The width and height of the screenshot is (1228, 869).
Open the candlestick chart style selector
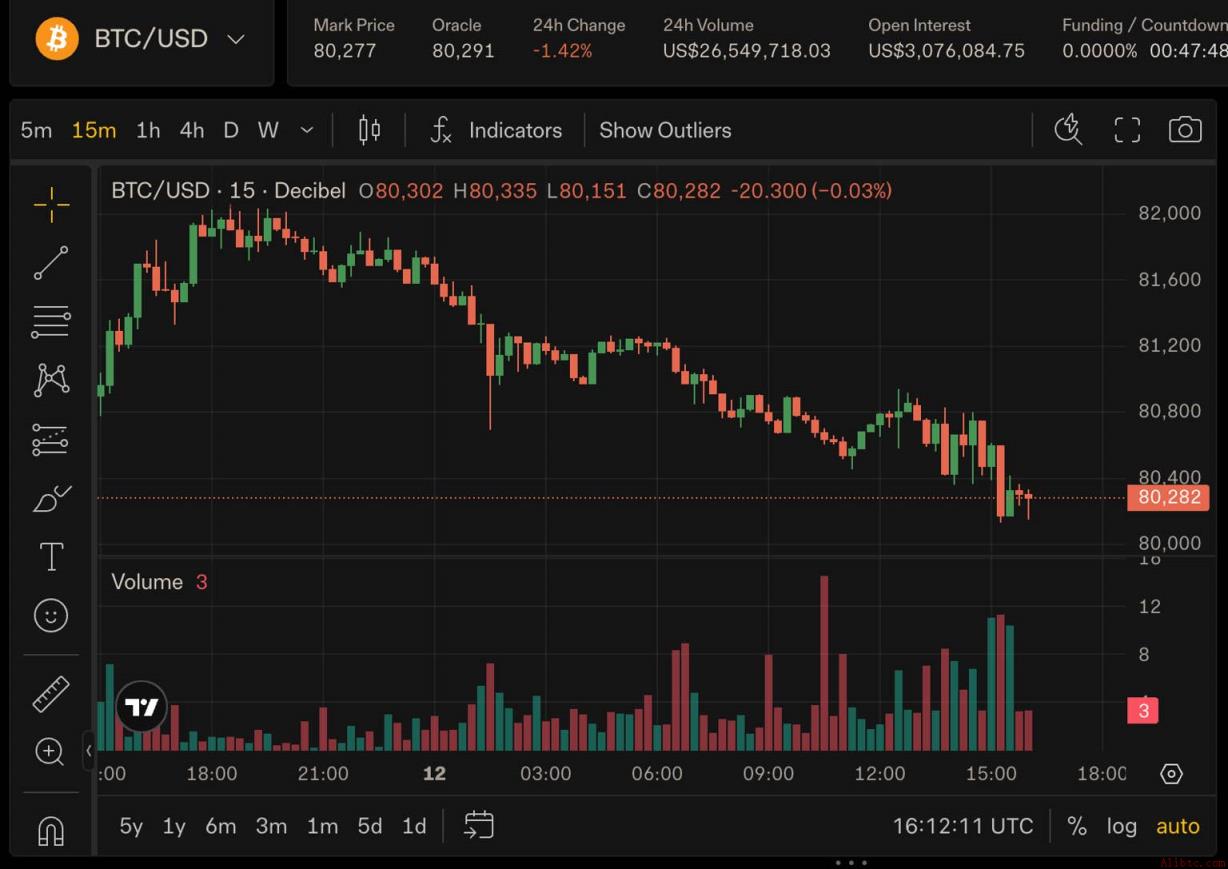[369, 130]
